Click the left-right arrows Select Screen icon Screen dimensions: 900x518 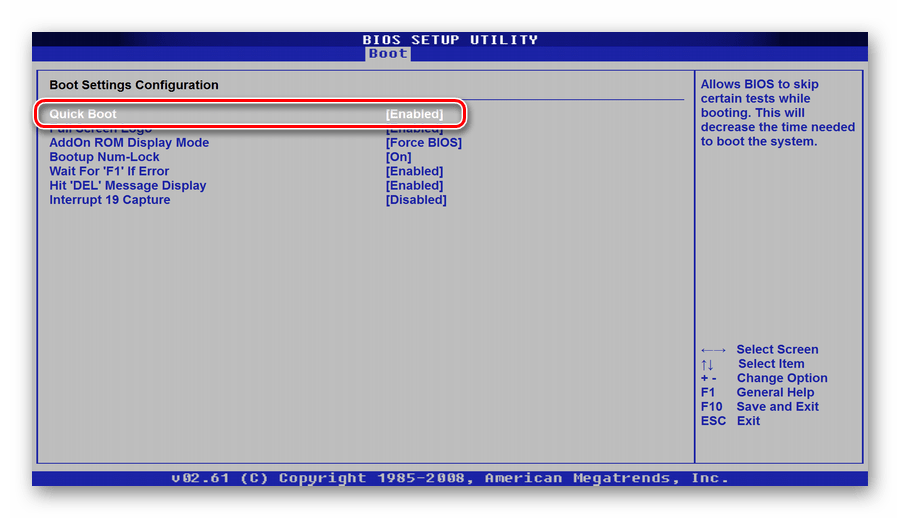[713, 350]
